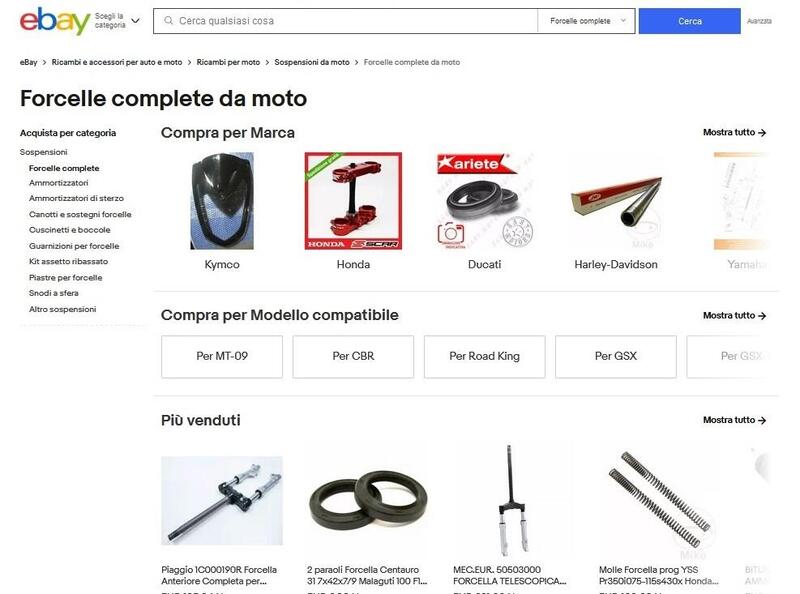Screen dimensions: 800x594
Task: Expand the Scegli la categoria dropdown
Action: click(x=117, y=21)
